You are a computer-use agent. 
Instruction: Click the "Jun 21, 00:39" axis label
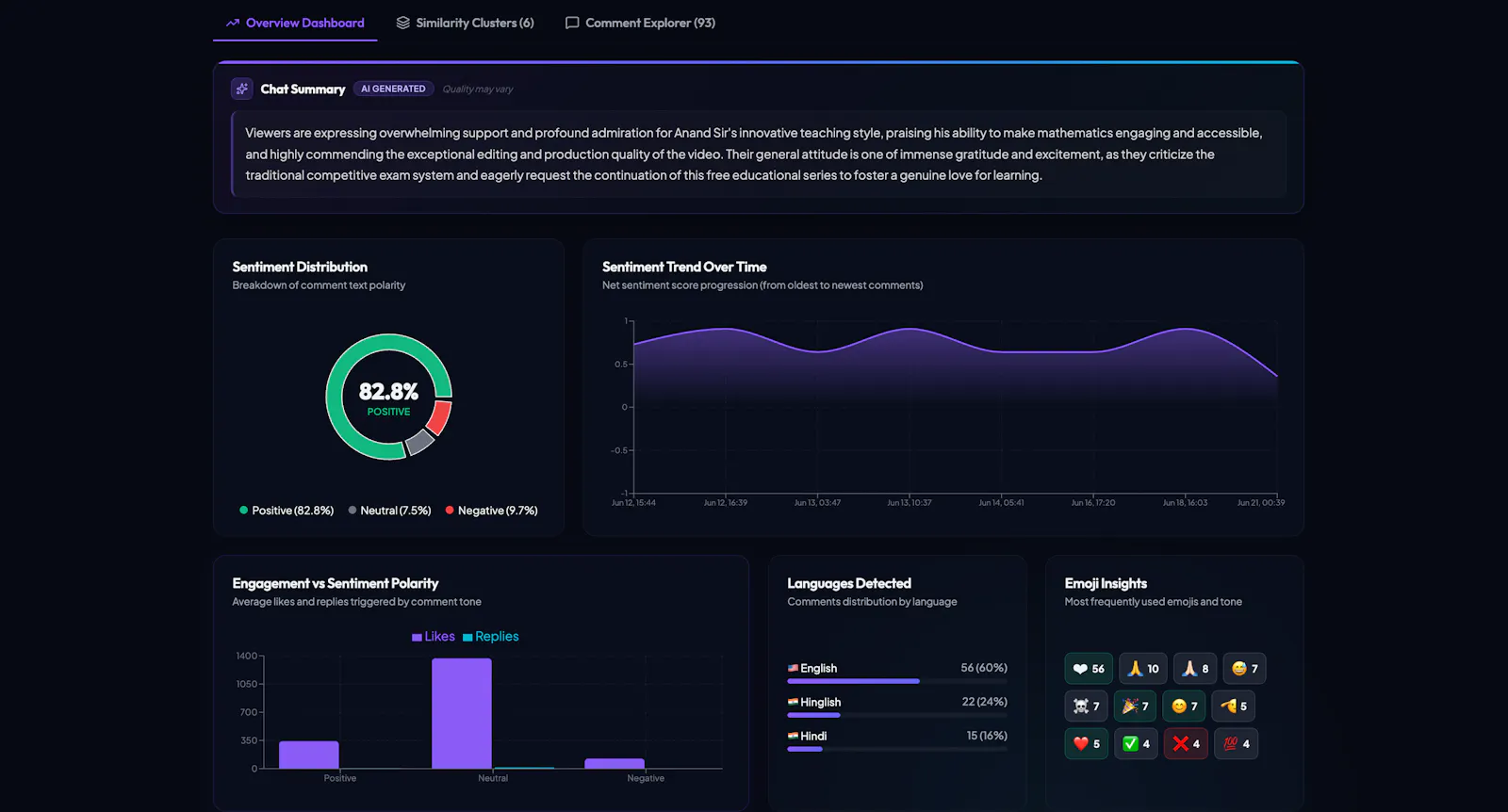pos(1261,503)
